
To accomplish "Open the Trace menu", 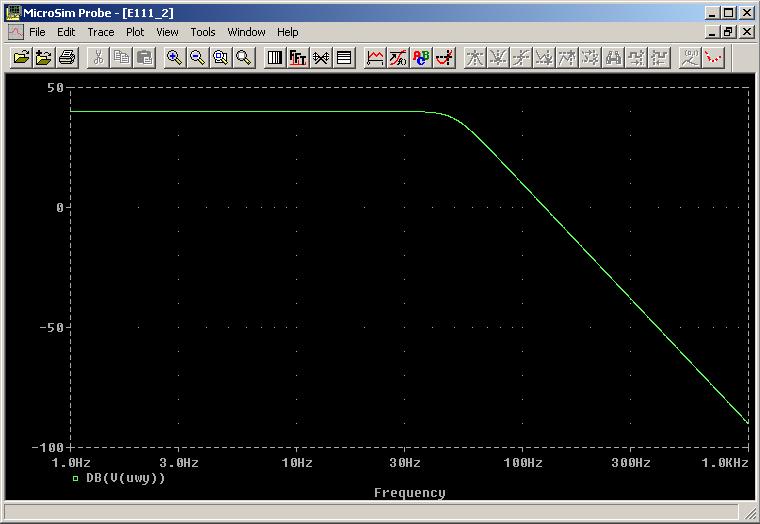I will [x=101, y=32].
